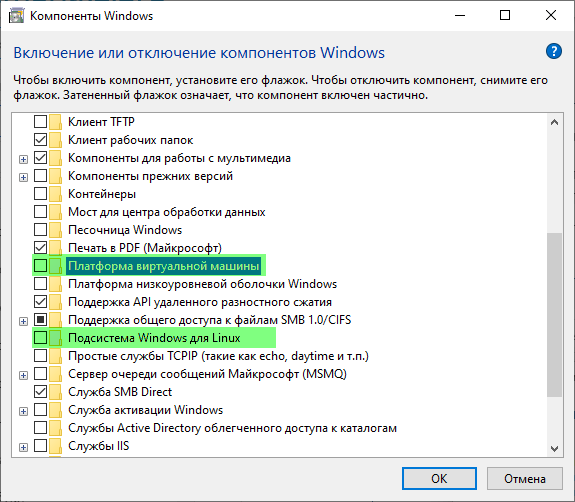The image size is (575, 502).
Task: Cancel the dialog with Отмена button
Action: pos(525,479)
